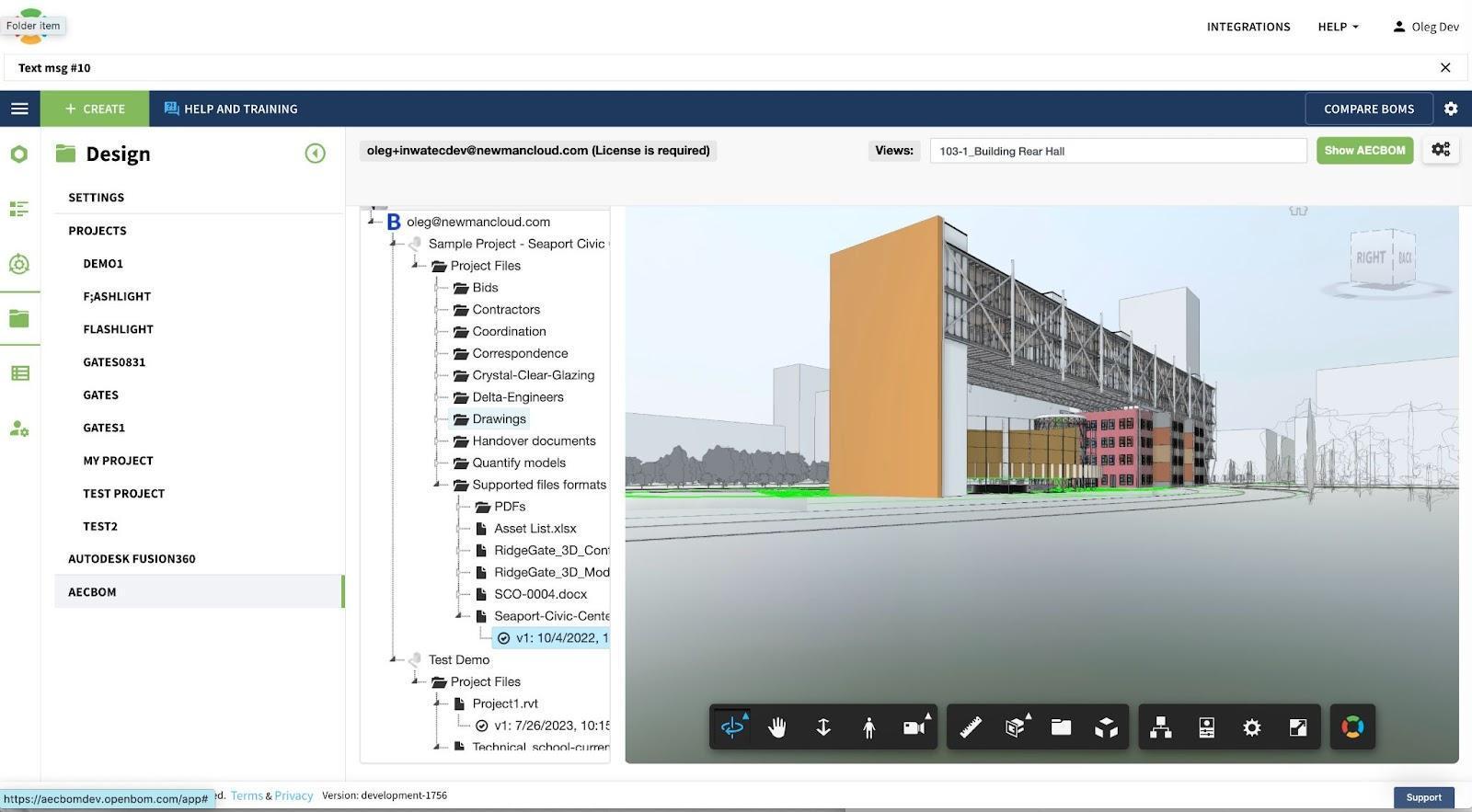Viewport: 1472px width, 812px height.
Task: Select the DEMO1 project
Action: [103, 264]
